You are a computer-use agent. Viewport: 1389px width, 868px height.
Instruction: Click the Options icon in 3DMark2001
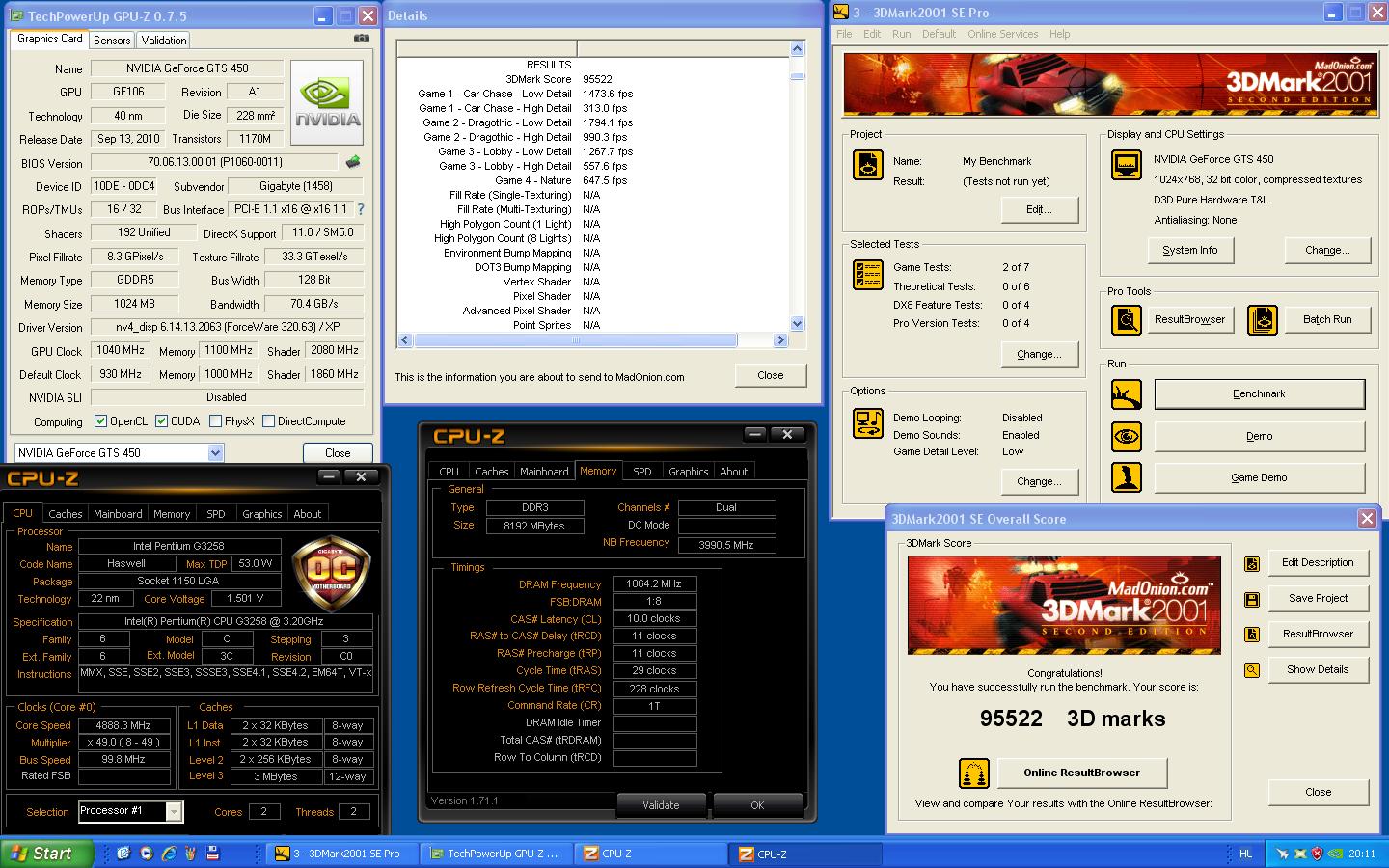click(x=868, y=423)
